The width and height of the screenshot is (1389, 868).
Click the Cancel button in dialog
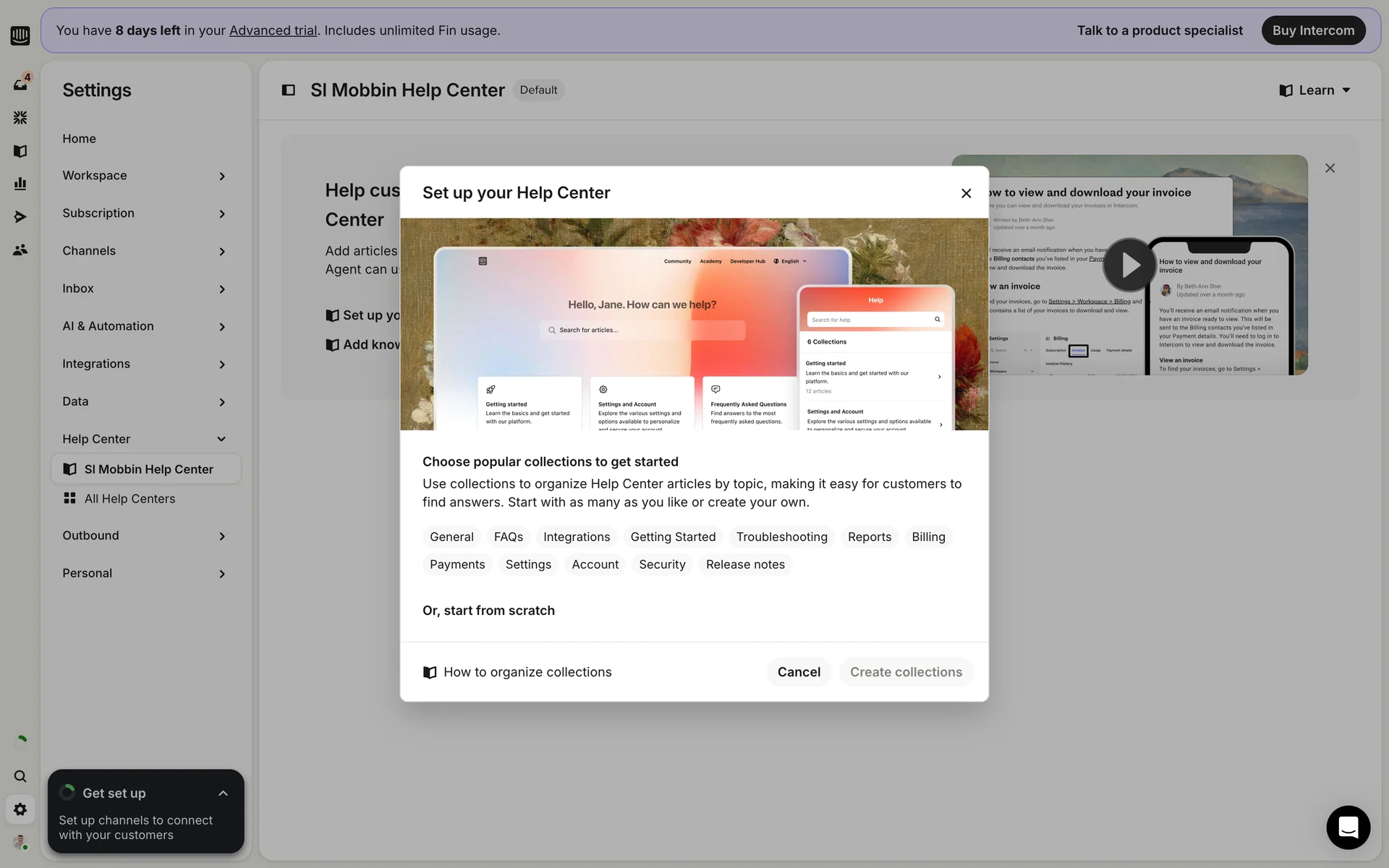click(x=798, y=672)
